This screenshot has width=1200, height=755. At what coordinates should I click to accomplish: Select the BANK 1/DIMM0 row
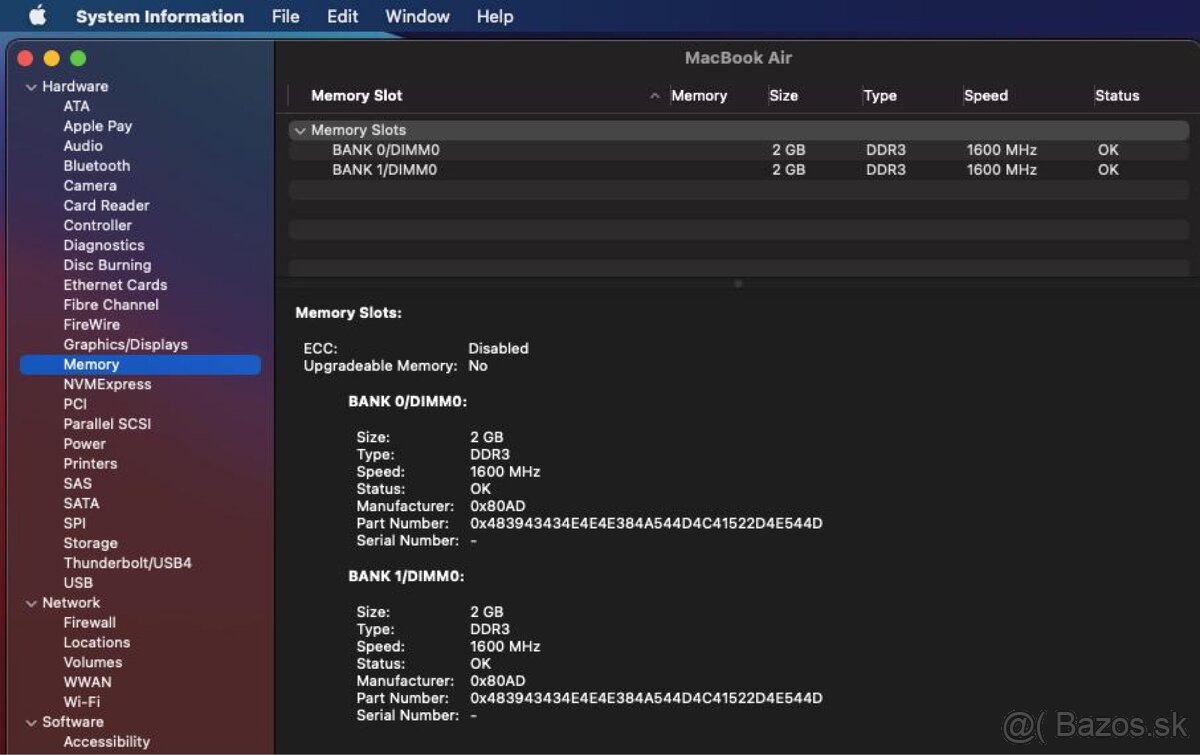tap(386, 170)
